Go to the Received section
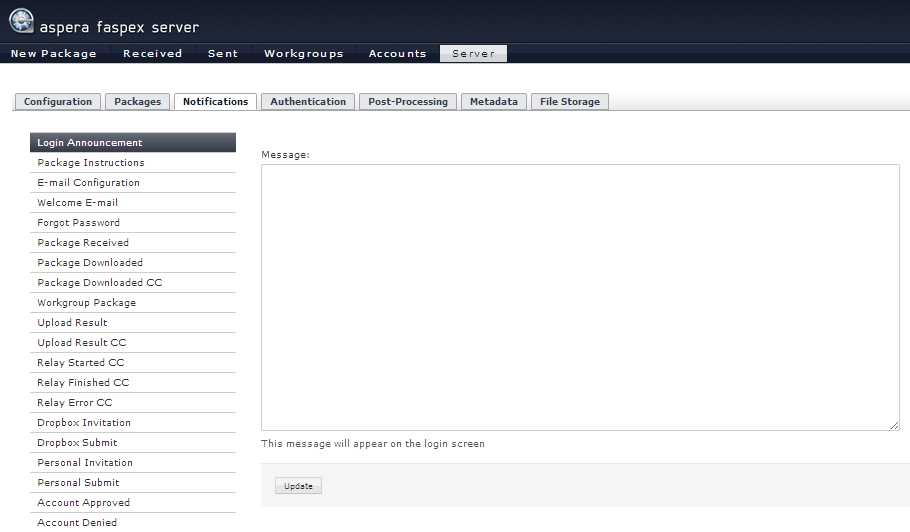Image resolution: width=910 pixels, height=532 pixels. (153, 53)
